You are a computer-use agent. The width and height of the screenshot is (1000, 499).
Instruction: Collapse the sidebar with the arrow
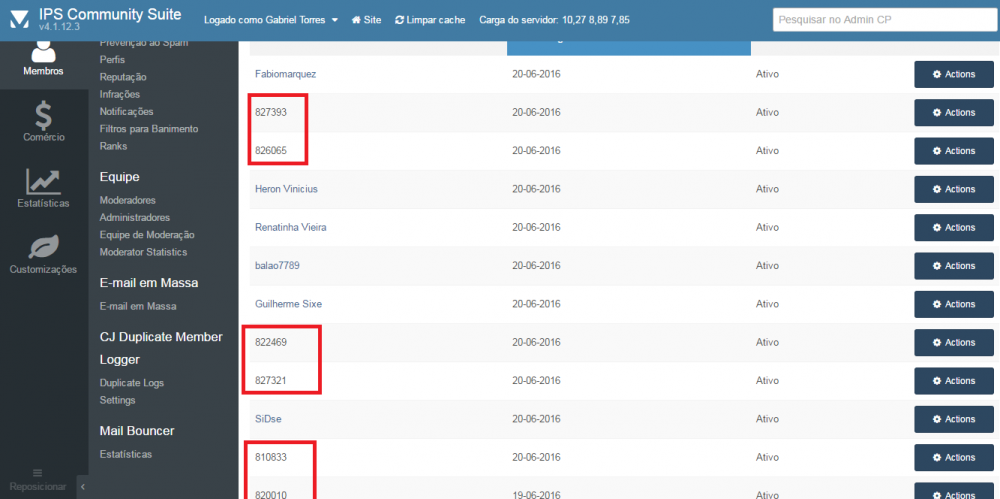click(x=82, y=486)
